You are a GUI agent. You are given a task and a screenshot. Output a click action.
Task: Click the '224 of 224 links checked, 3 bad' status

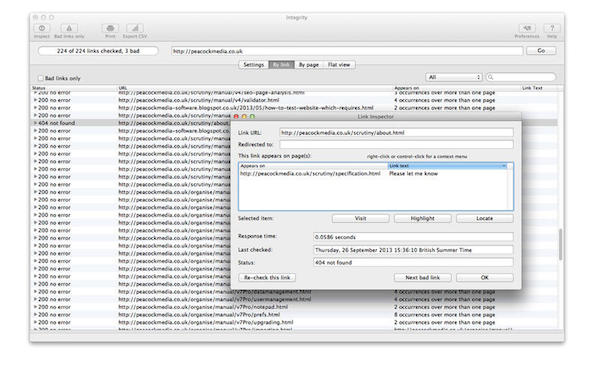pos(98,51)
